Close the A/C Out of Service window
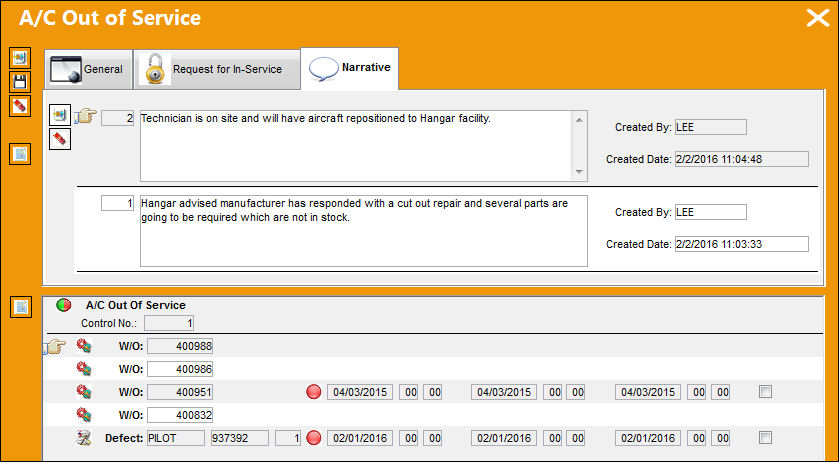This screenshot has height=462, width=839. tap(818, 18)
